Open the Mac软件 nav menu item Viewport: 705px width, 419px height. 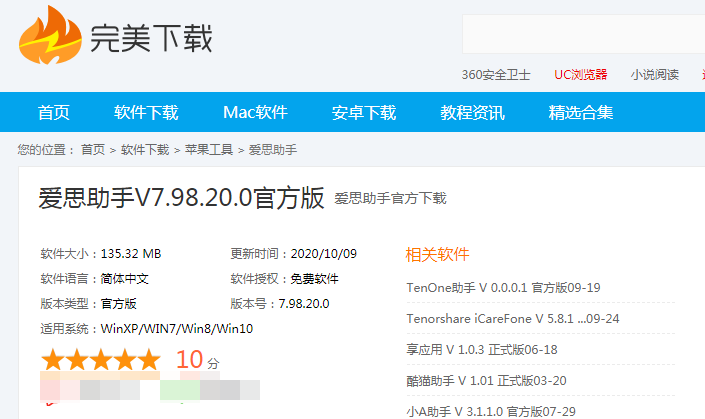[255, 112]
